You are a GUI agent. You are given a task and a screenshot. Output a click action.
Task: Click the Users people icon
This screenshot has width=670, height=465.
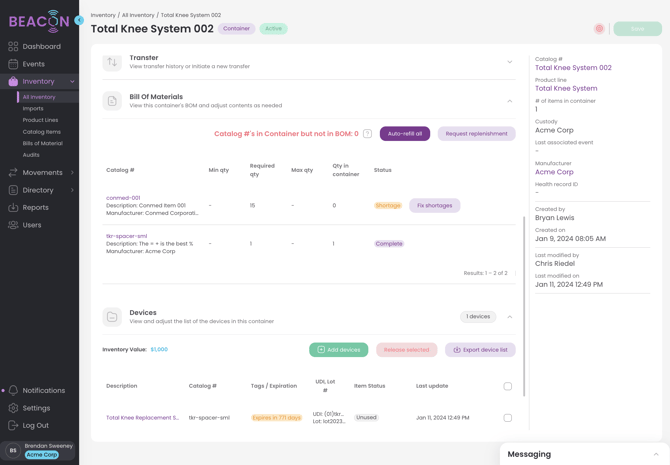tap(13, 225)
